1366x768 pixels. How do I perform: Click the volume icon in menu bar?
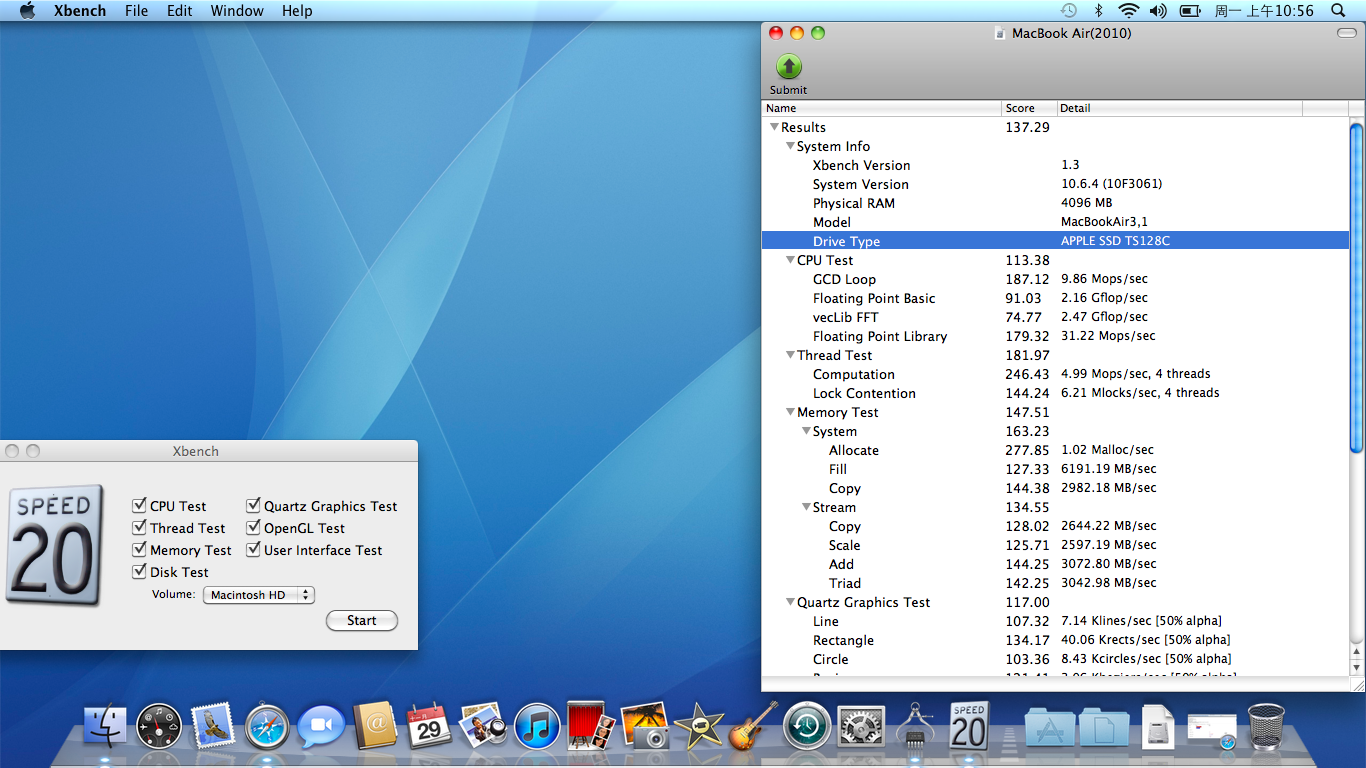pos(1158,11)
